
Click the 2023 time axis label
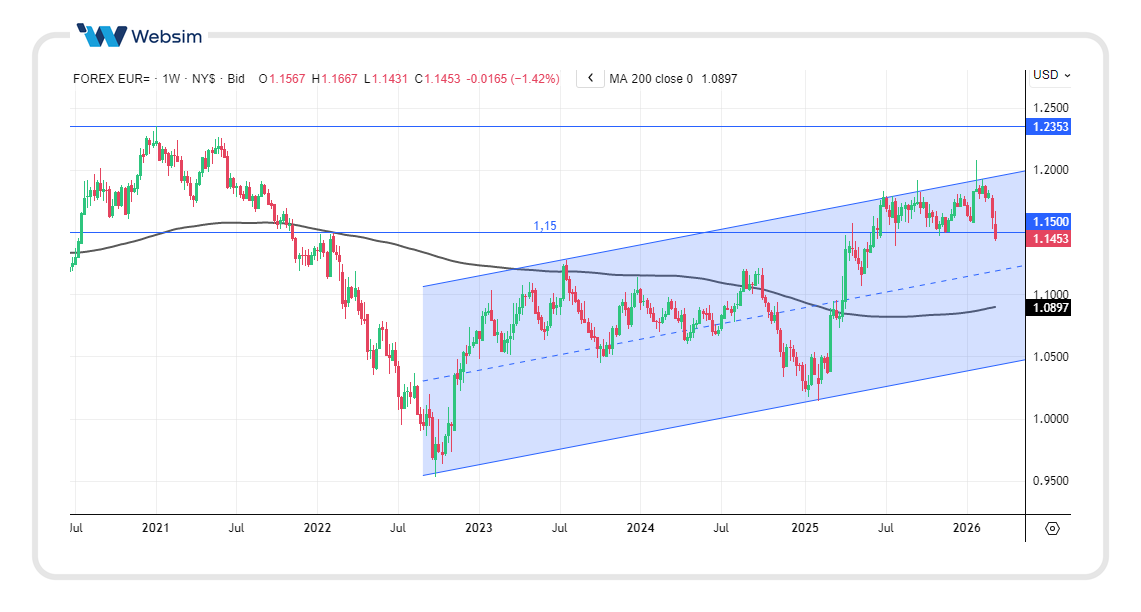coord(479,527)
